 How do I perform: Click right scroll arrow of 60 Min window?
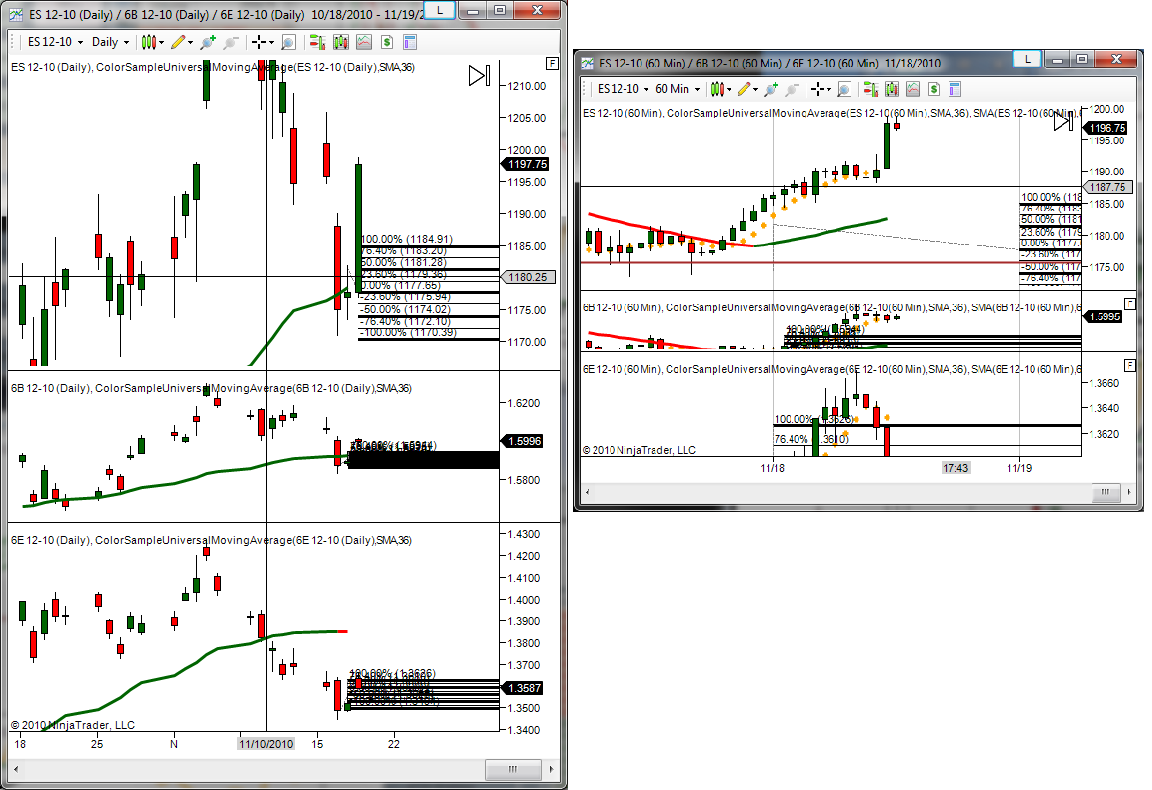(1130, 492)
